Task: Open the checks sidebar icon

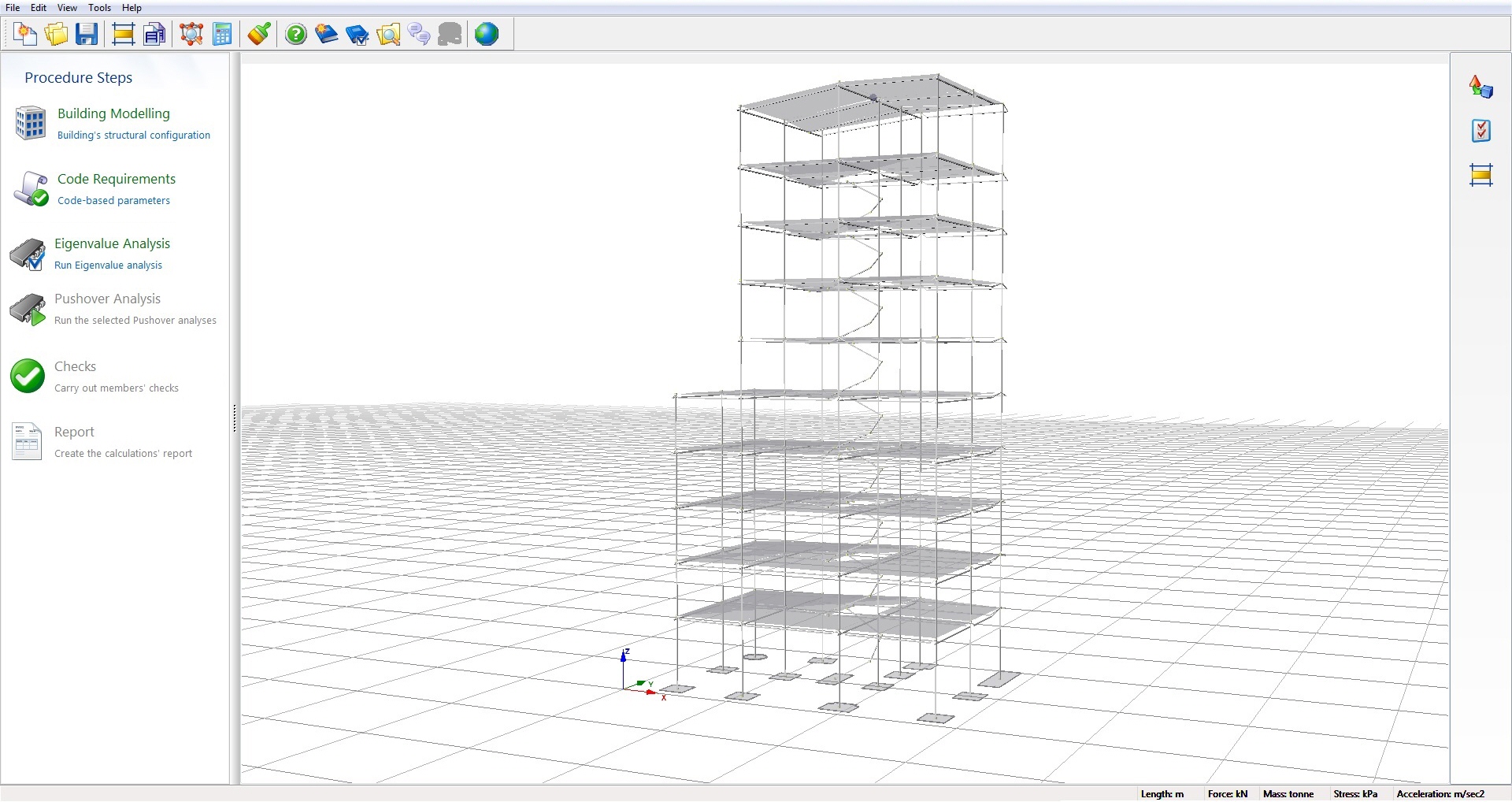Action: (1481, 130)
